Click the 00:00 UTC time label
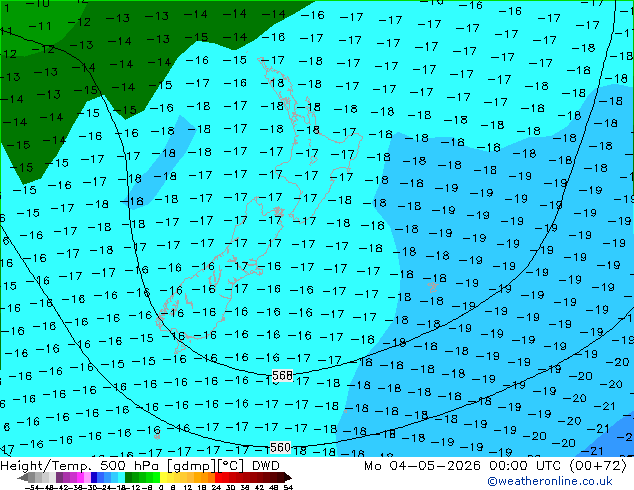 [x=524, y=466]
